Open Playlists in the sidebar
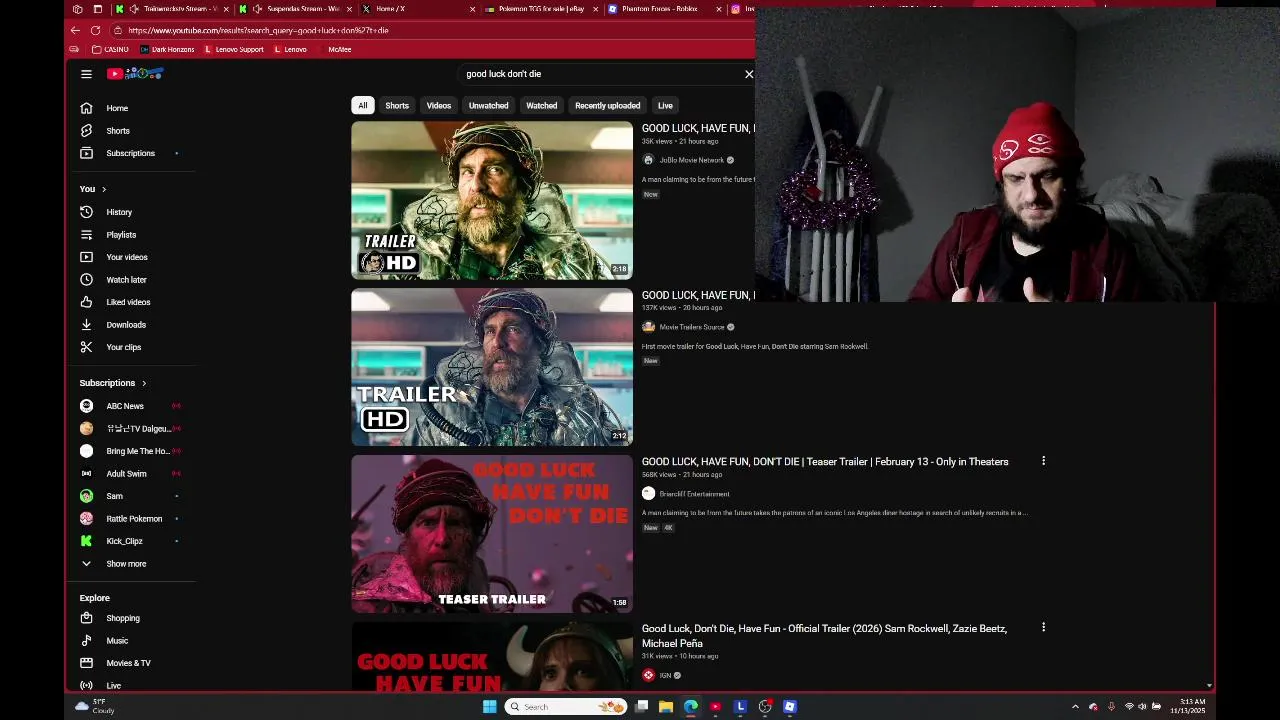 point(121,235)
